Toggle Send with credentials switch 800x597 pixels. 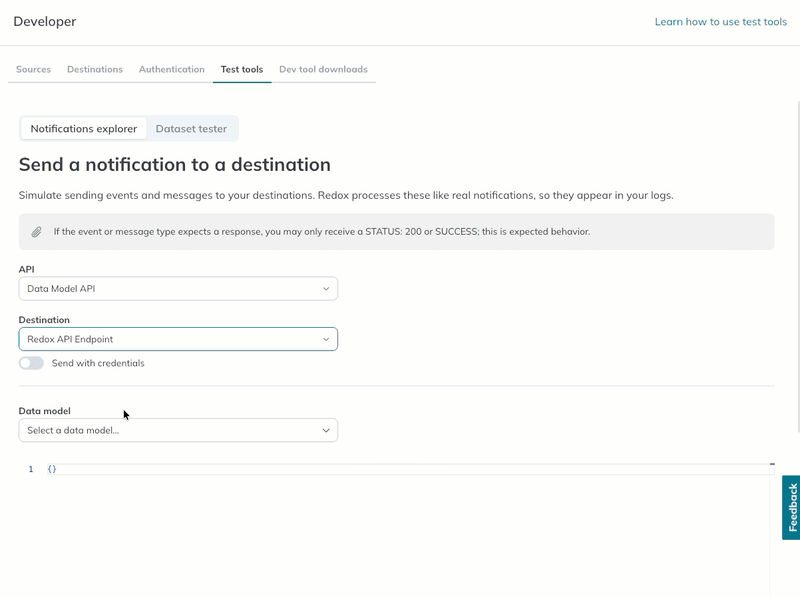(x=31, y=363)
